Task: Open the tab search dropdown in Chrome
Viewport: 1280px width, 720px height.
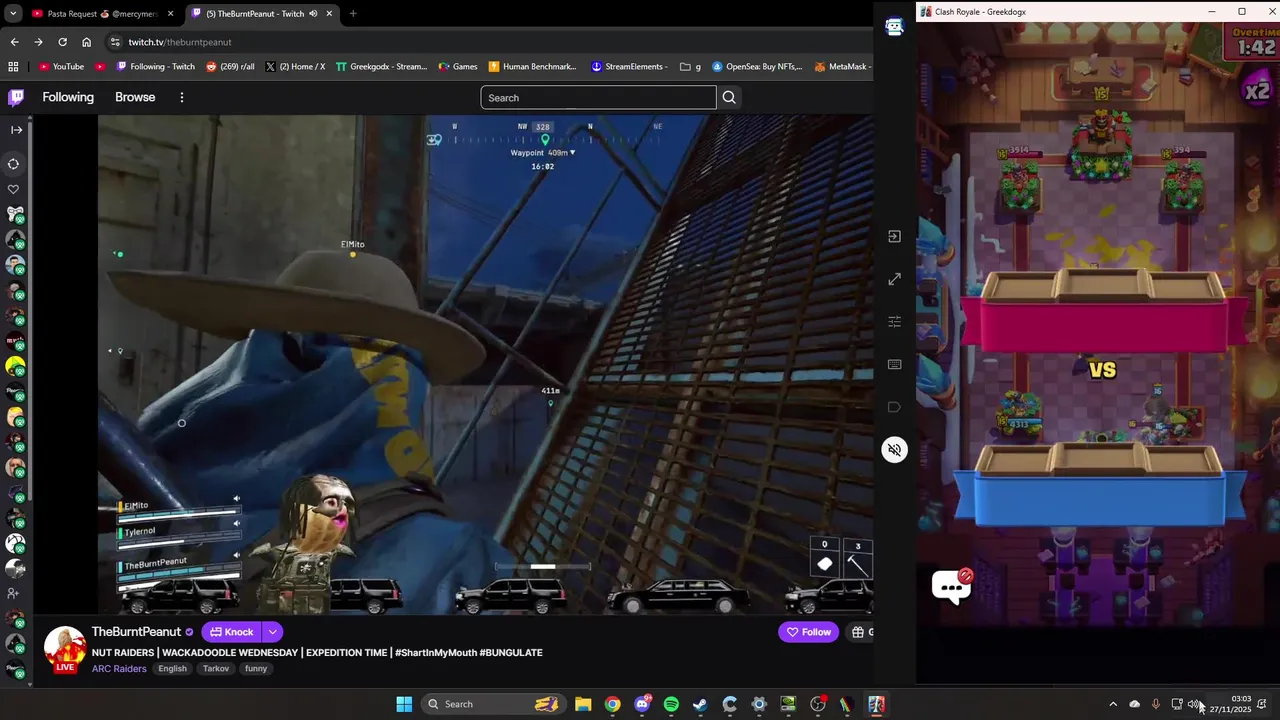Action: point(13,13)
